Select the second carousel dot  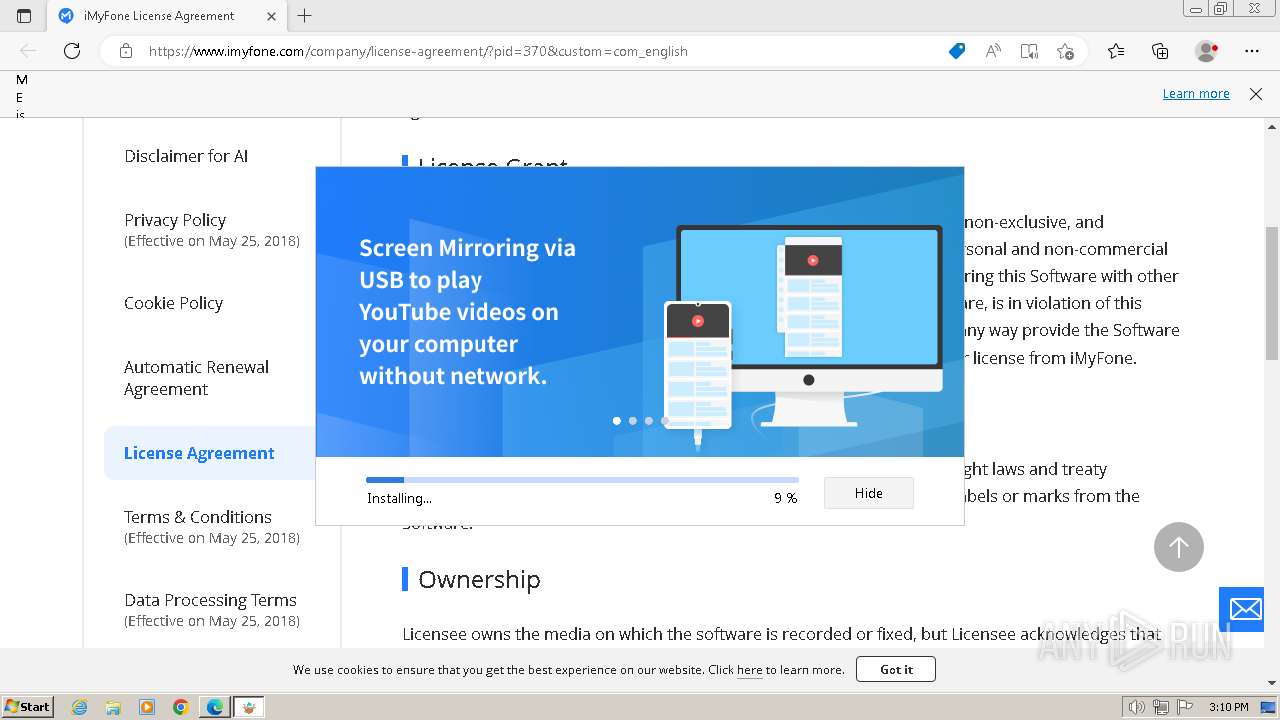[x=632, y=421]
